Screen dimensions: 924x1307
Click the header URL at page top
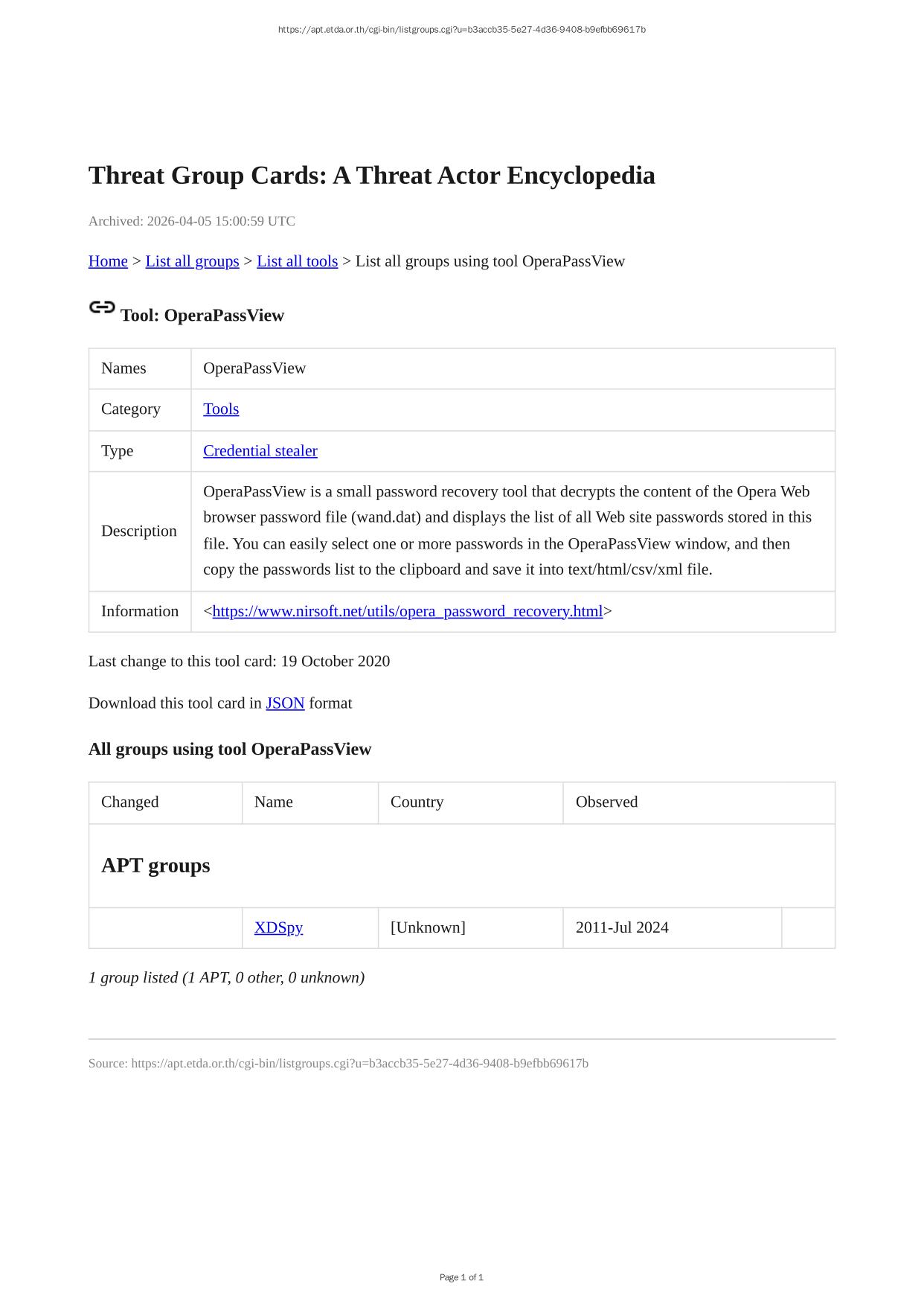tap(461, 30)
